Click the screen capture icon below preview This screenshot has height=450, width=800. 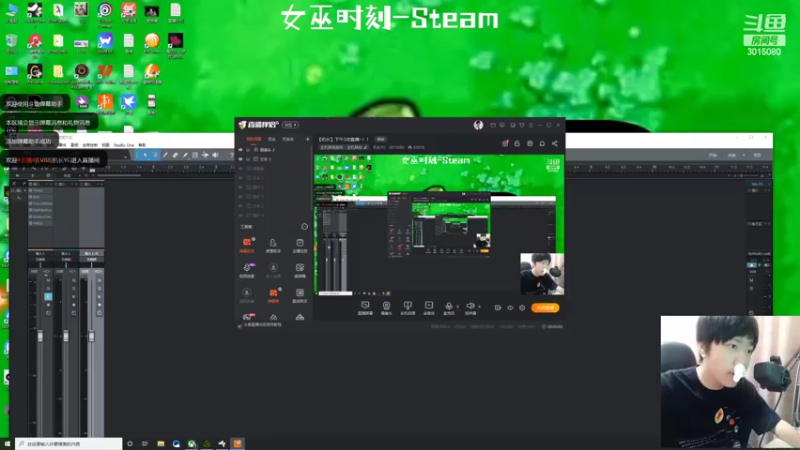(365, 305)
